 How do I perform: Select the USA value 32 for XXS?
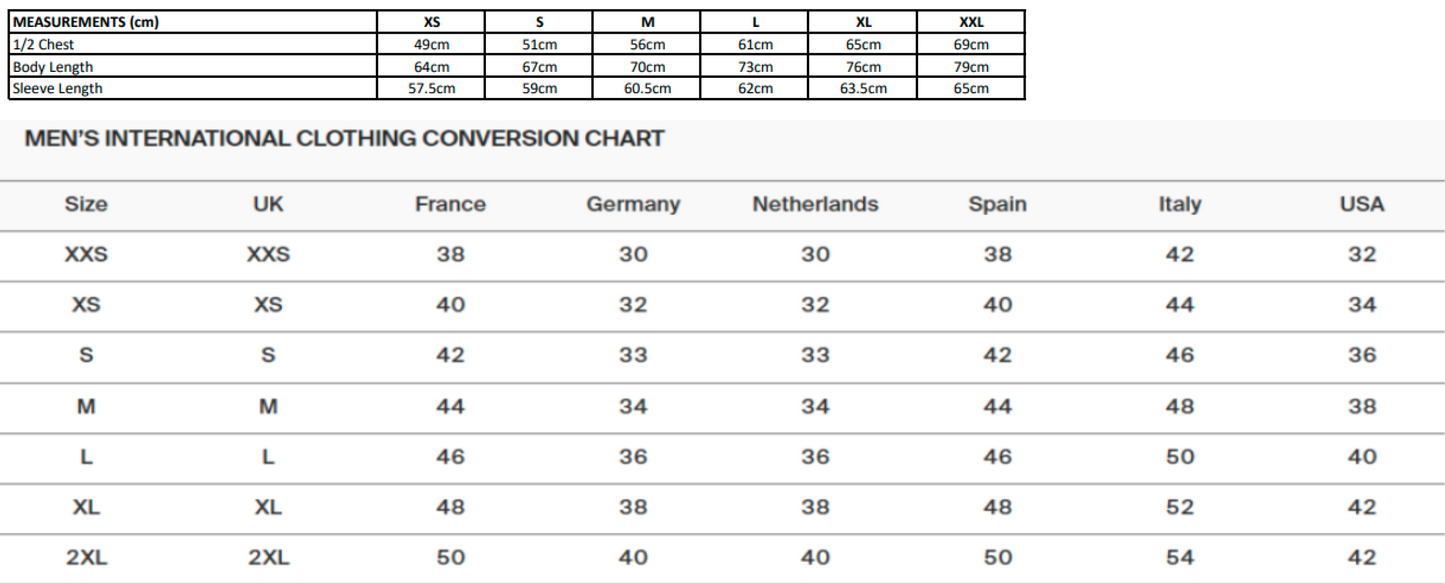(x=1361, y=255)
